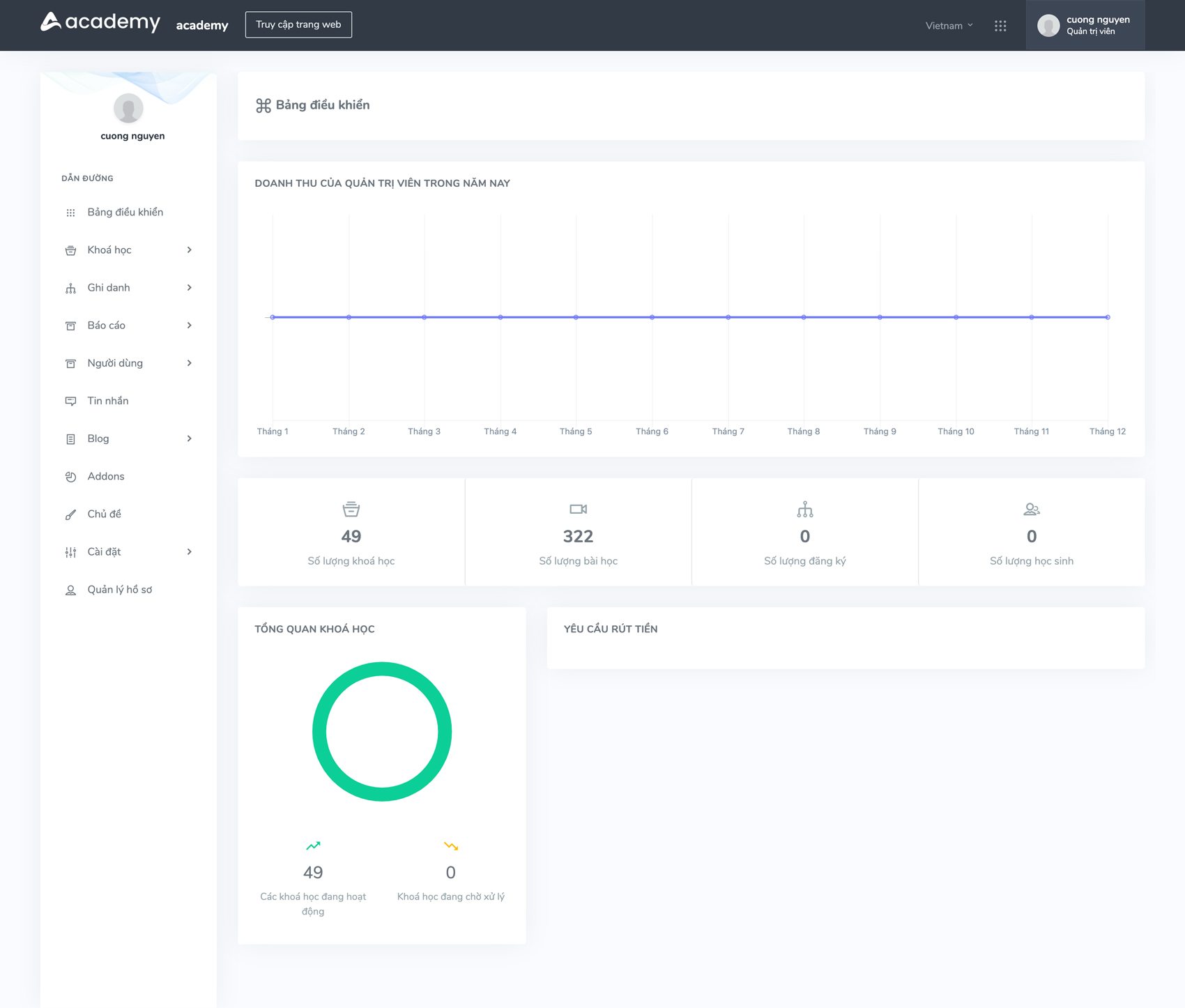Click cuong nguyen Quản trị viên profile button
The width and height of the screenshot is (1185, 1008).
[1085, 25]
